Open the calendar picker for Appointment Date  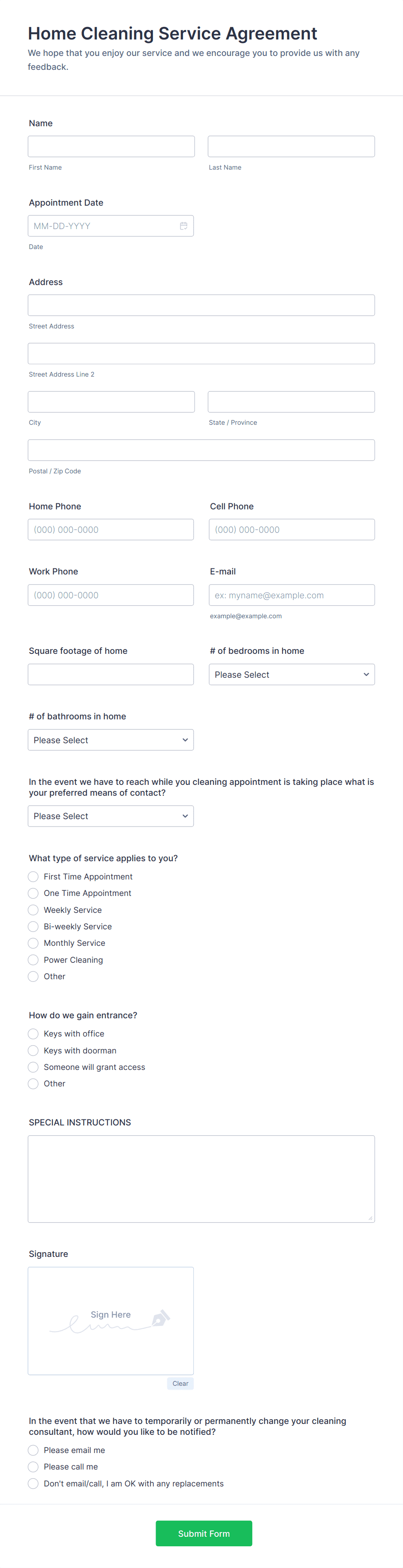point(184,225)
